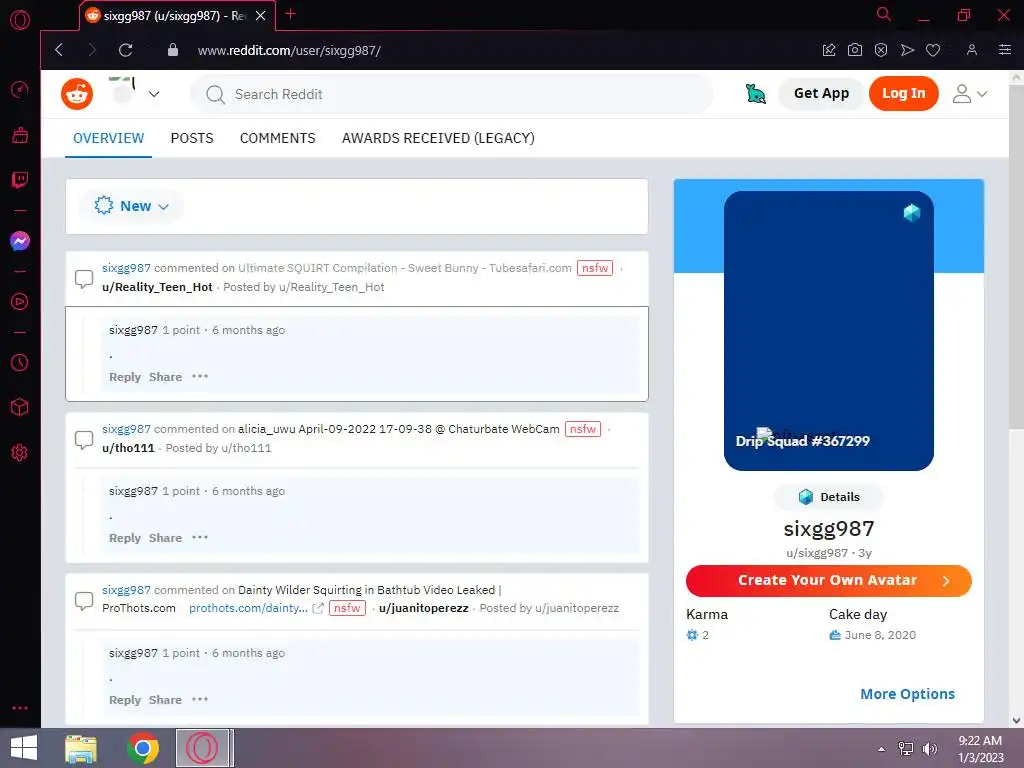Open browsing history clock icon

pyautogui.click(x=20, y=362)
